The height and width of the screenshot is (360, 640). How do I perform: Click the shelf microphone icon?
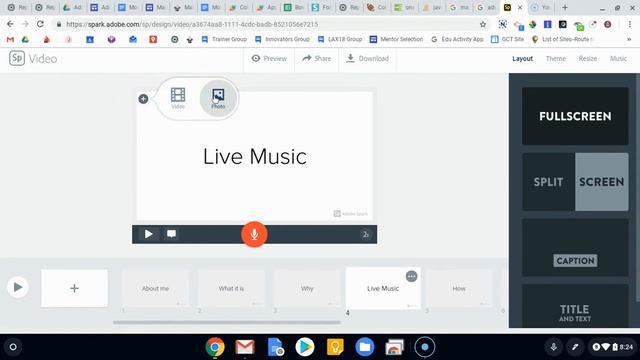coord(553,347)
